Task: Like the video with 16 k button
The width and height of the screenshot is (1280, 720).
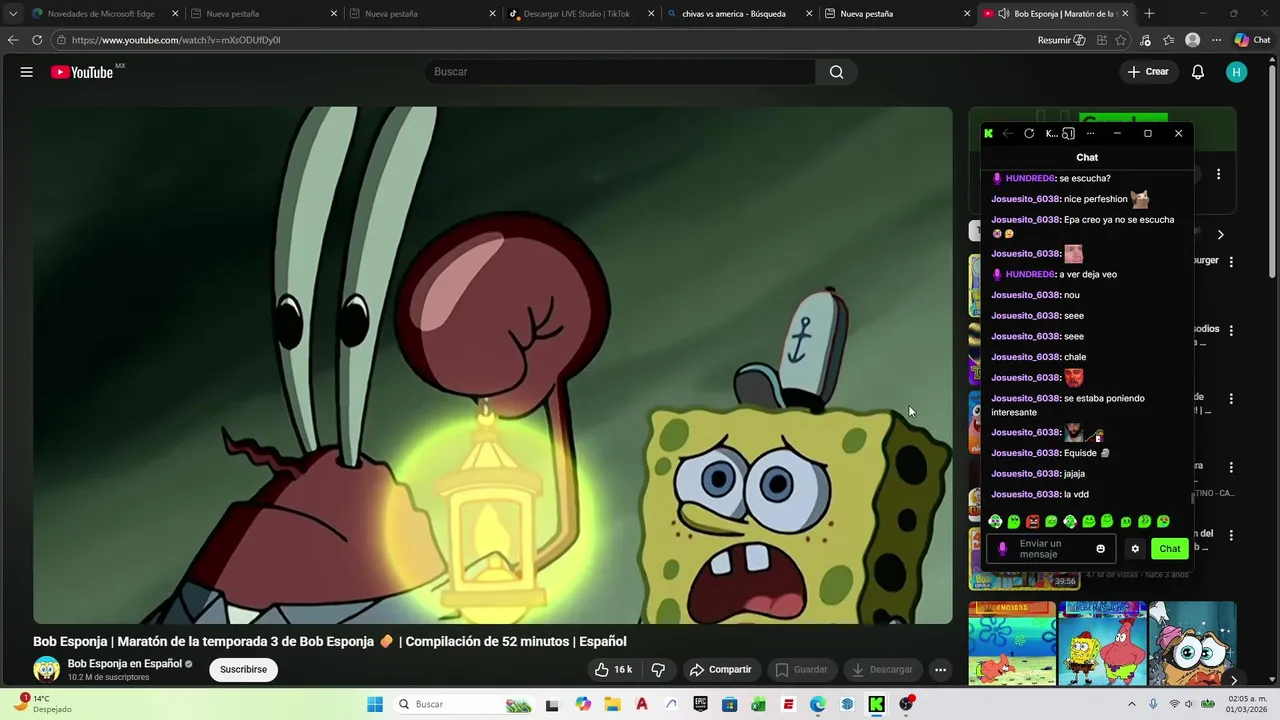Action: [x=613, y=670]
